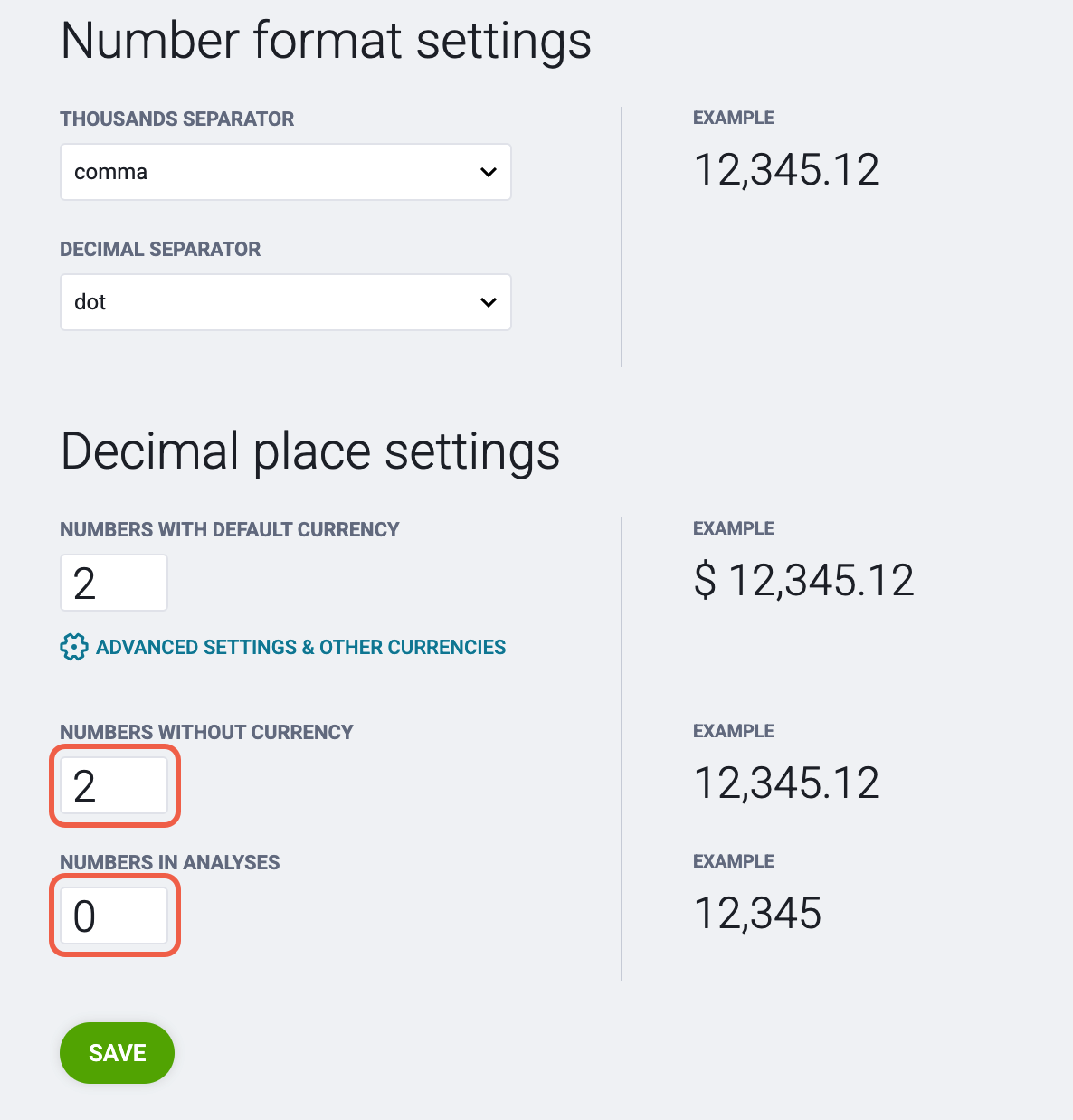This screenshot has height=1120, width=1073.
Task: Click the gear icon beside Advanced Settings
Action: coord(74,647)
